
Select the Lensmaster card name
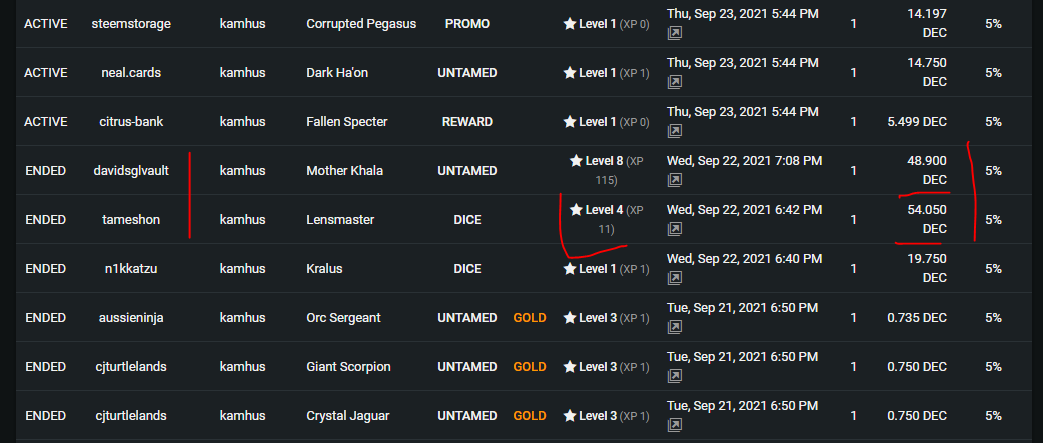[340, 220]
